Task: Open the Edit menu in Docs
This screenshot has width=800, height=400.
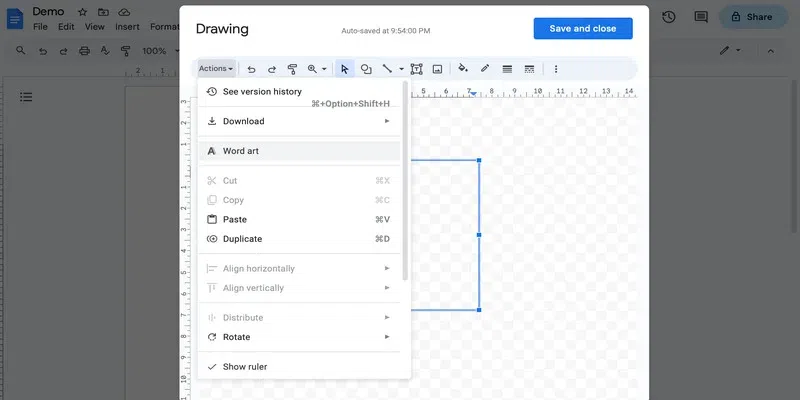Action: 66,27
